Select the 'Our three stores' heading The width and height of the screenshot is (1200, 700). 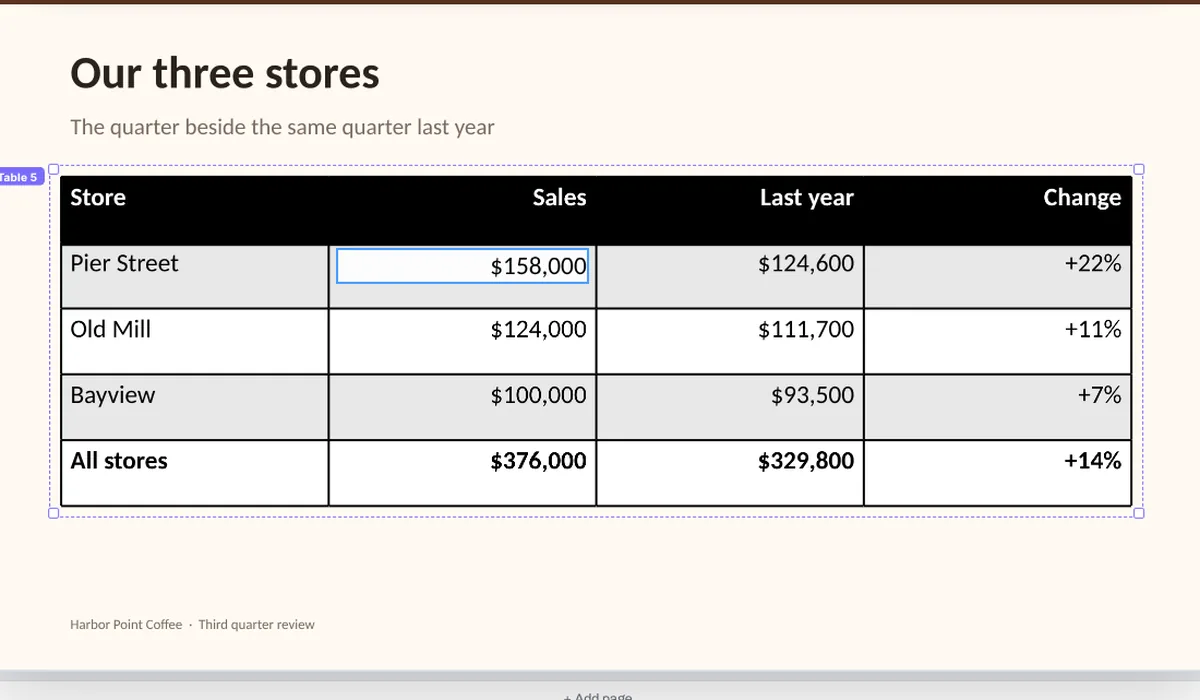(x=225, y=74)
